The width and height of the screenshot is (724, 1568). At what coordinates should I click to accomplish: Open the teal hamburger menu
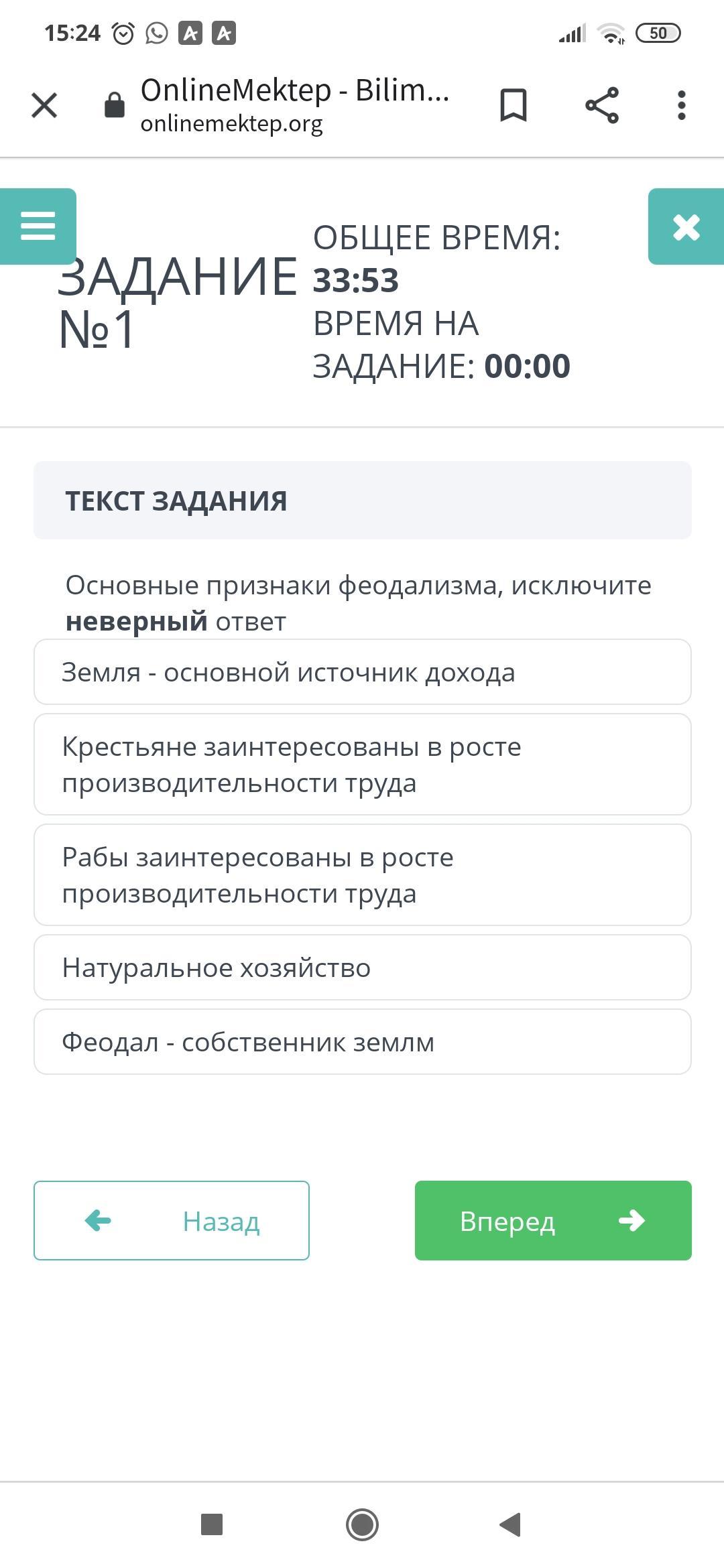click(38, 226)
